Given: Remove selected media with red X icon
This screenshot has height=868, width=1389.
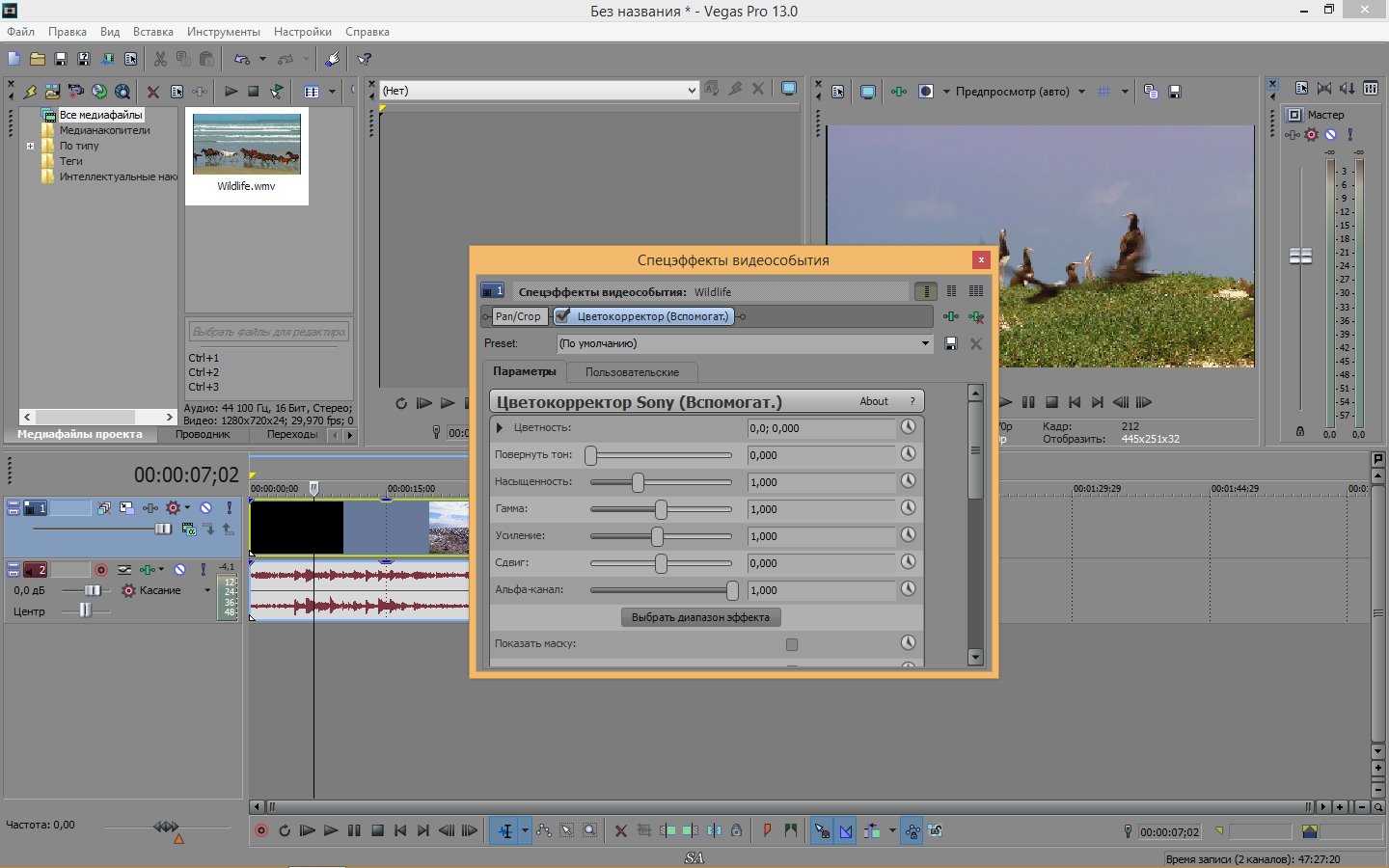Looking at the screenshot, I should pos(152,92).
